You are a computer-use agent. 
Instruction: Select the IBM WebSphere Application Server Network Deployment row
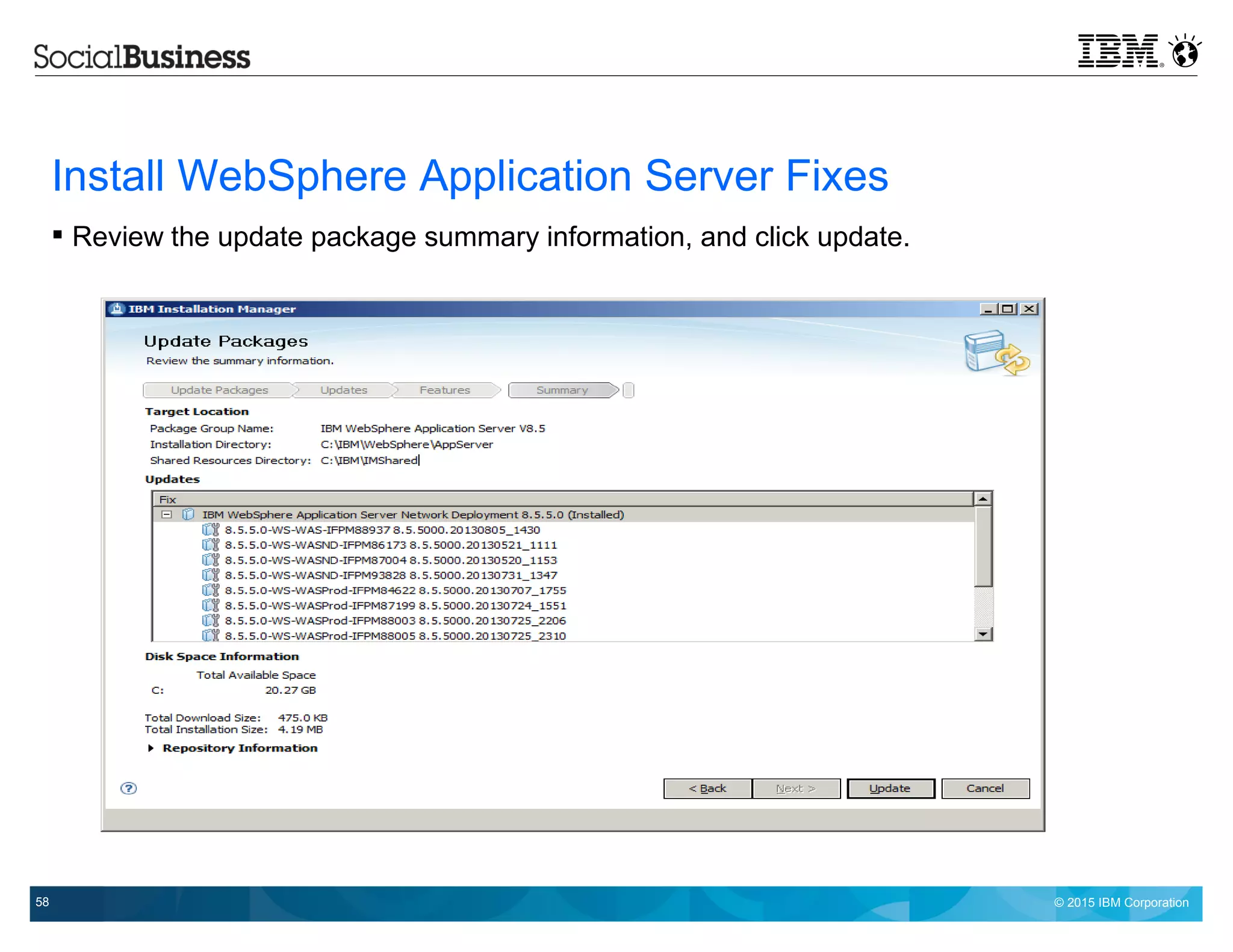pyautogui.click(x=564, y=515)
